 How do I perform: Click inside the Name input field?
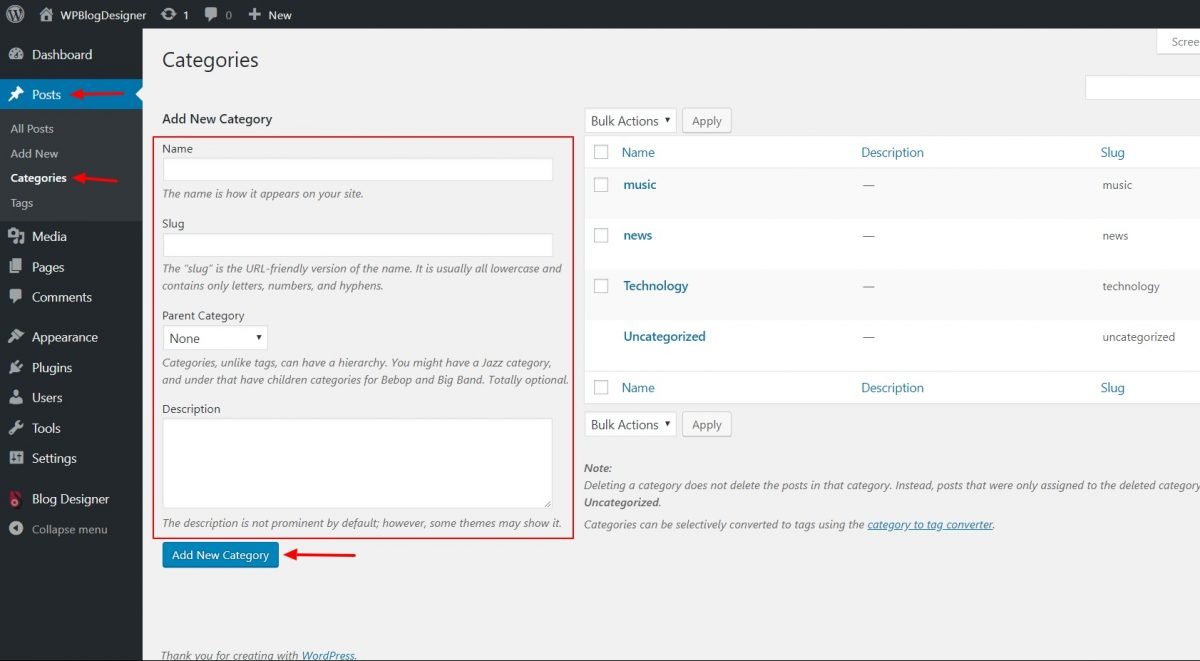(x=357, y=169)
